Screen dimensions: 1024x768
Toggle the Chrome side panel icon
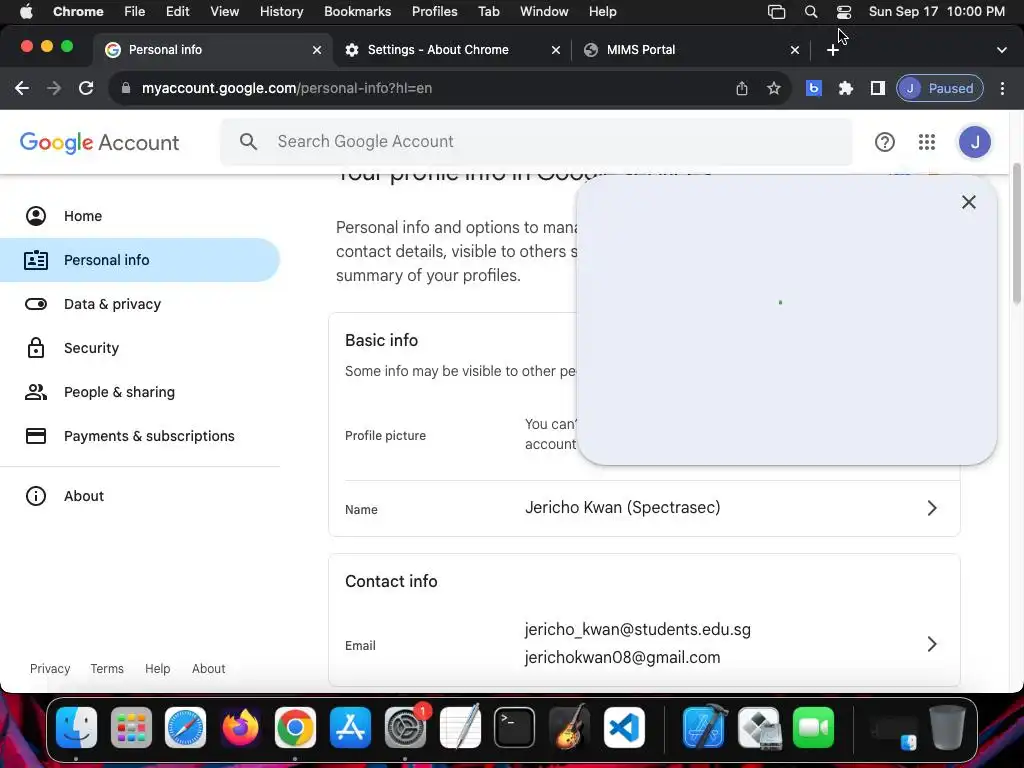(878, 88)
